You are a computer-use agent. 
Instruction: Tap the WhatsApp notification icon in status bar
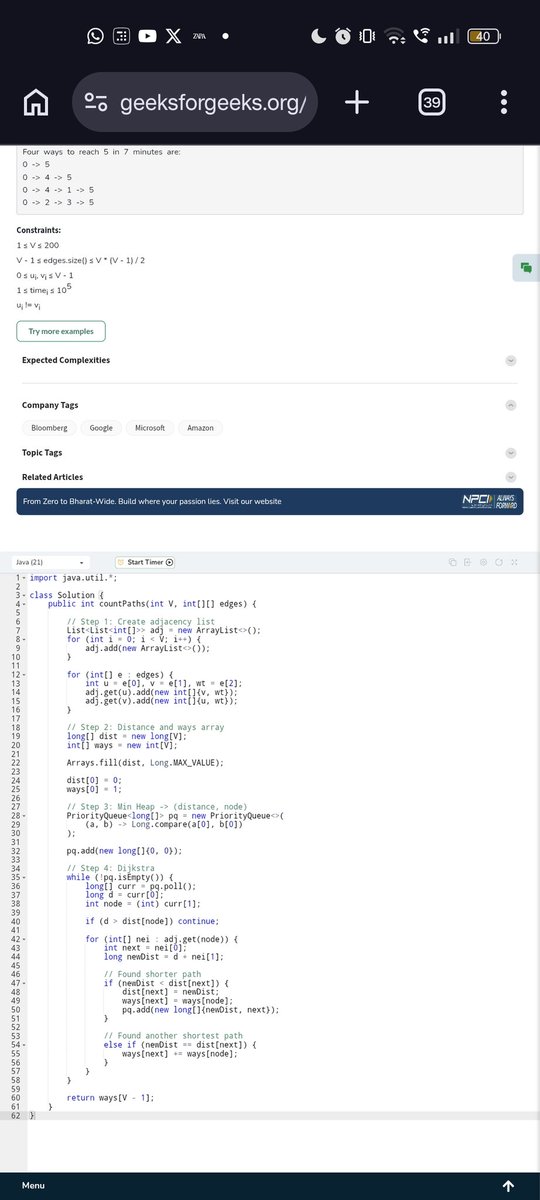click(x=95, y=36)
